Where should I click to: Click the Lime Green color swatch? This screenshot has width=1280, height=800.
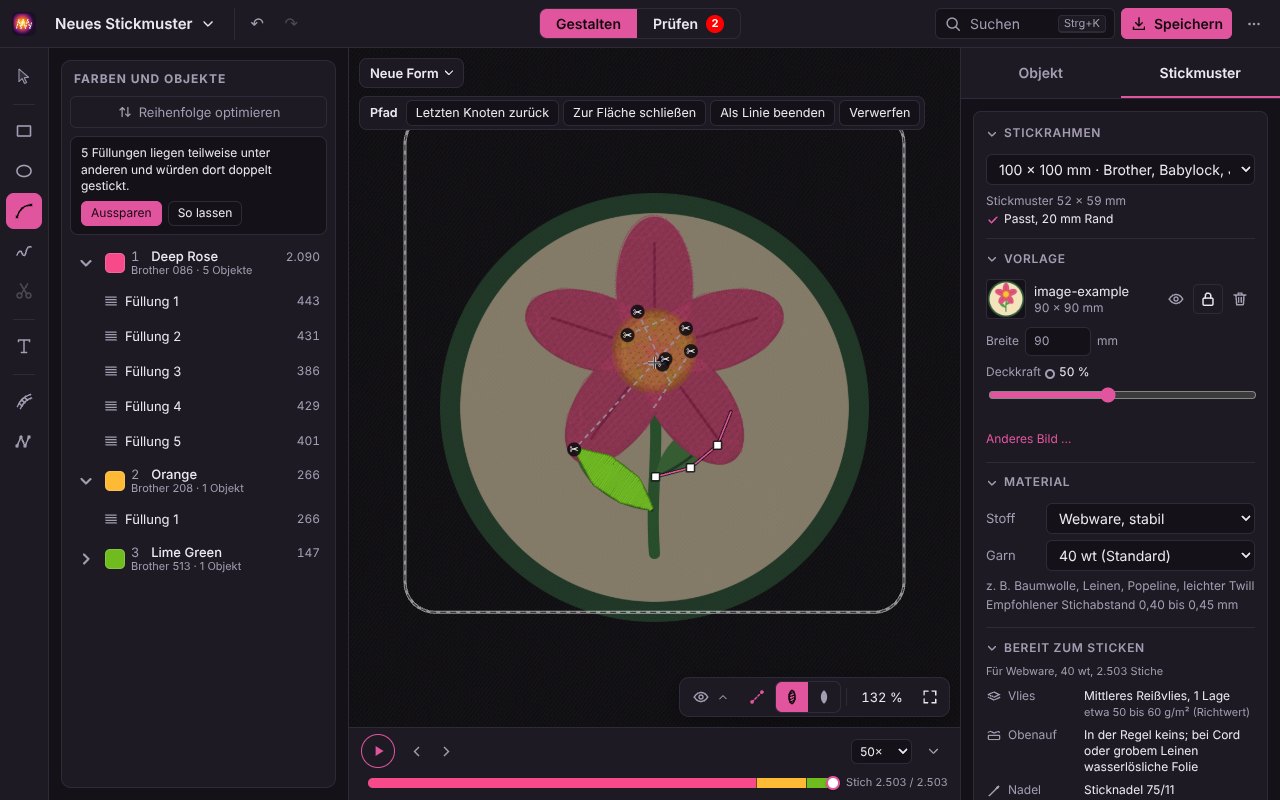[115, 559]
